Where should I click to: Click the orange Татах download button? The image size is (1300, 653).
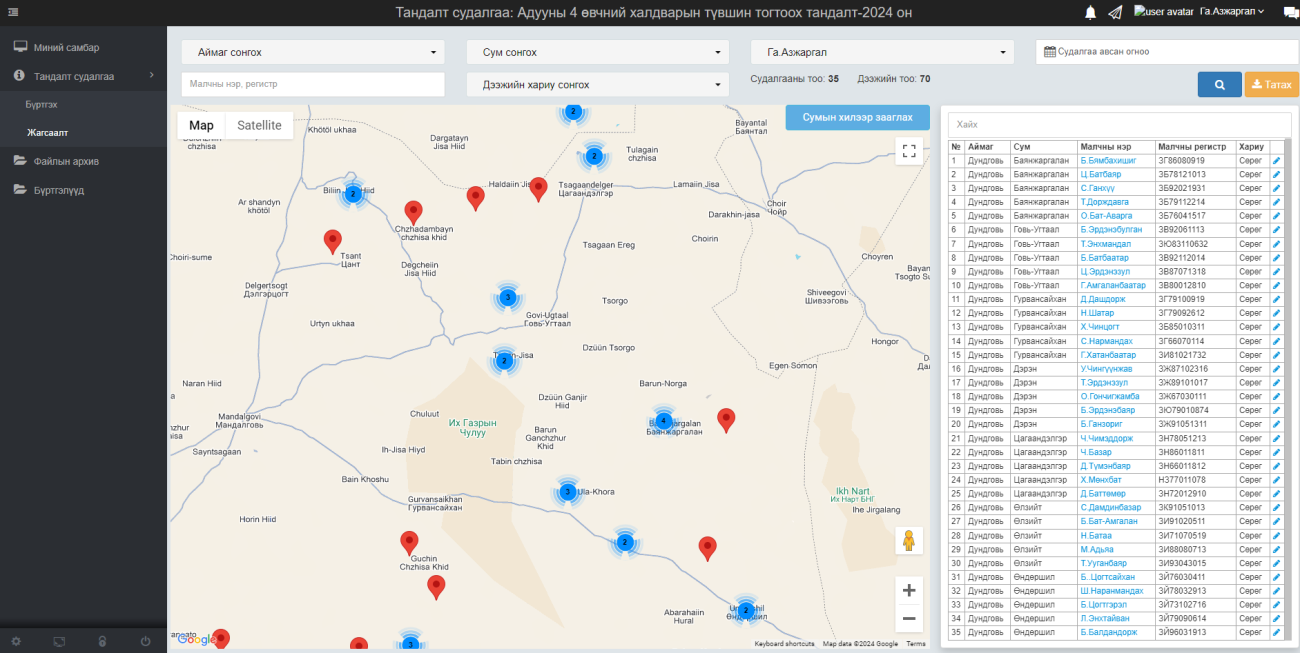[1271, 85]
